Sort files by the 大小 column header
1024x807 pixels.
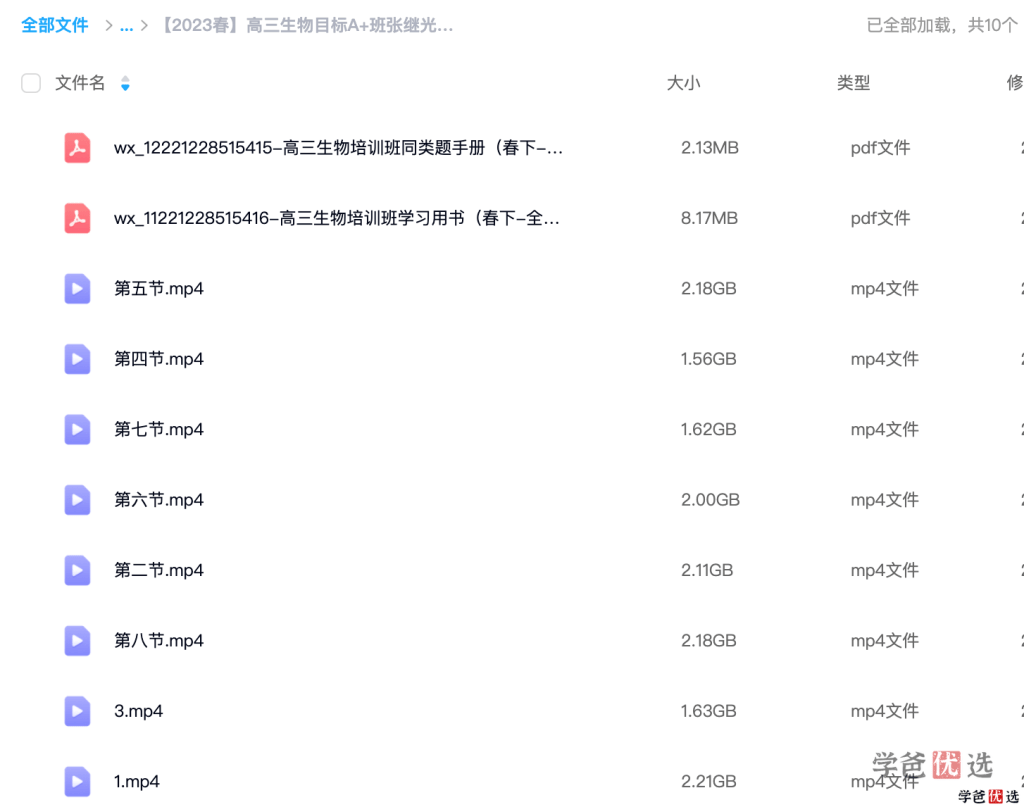[683, 83]
